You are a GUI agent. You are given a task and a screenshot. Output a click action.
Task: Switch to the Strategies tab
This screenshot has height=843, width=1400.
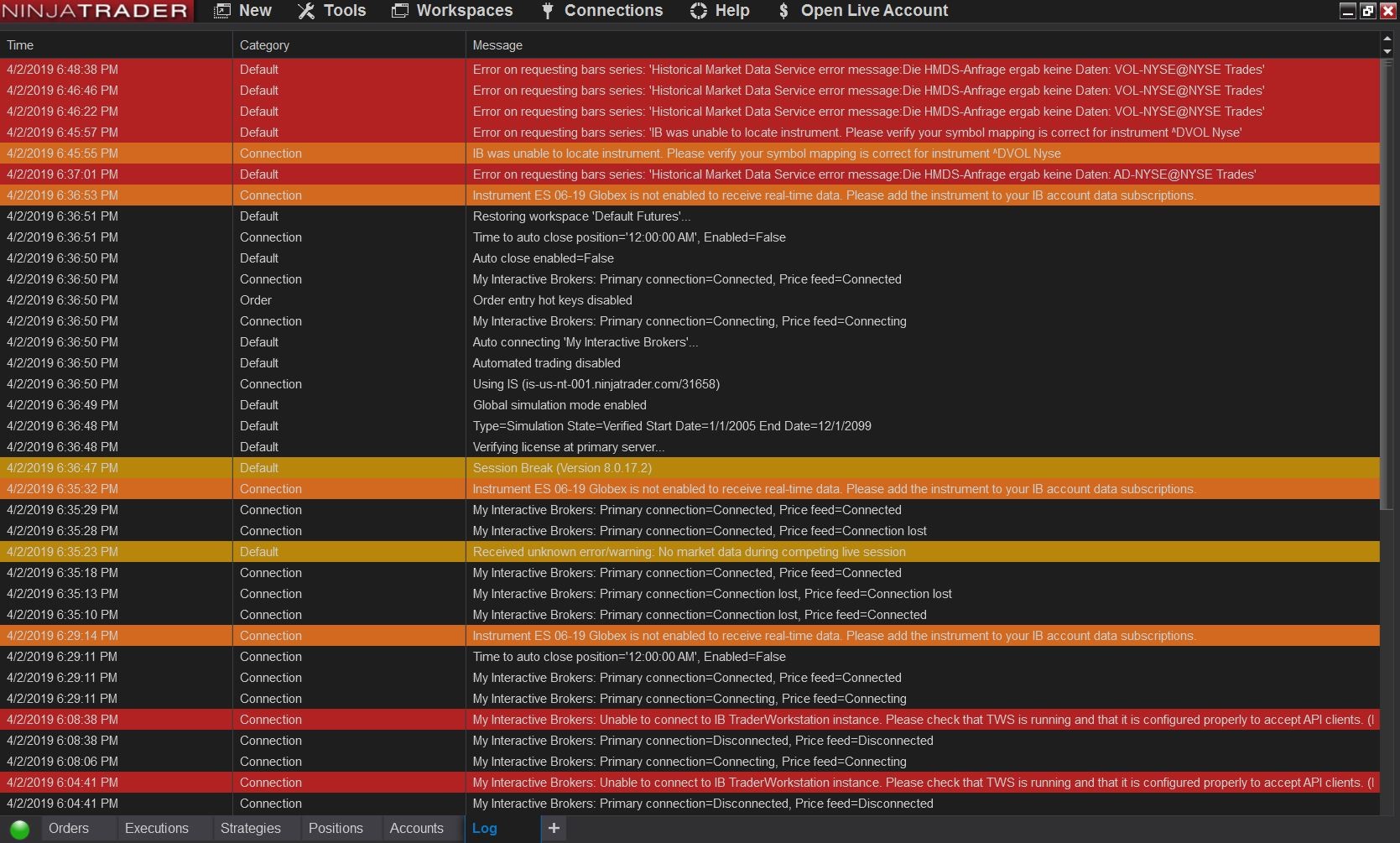(251, 828)
